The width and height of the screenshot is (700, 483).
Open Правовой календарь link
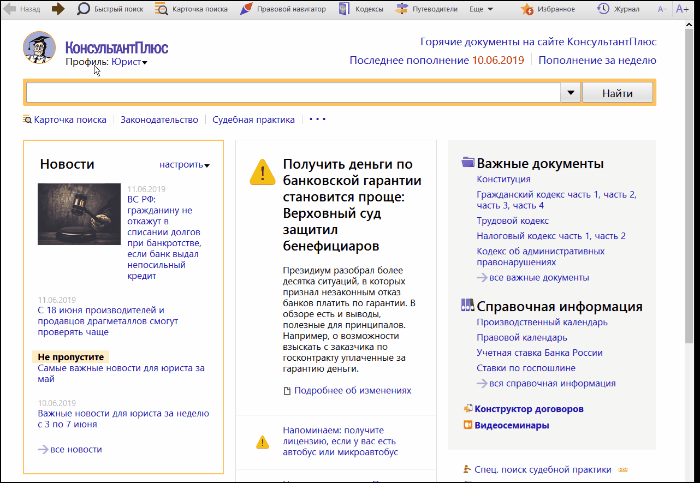(522, 337)
